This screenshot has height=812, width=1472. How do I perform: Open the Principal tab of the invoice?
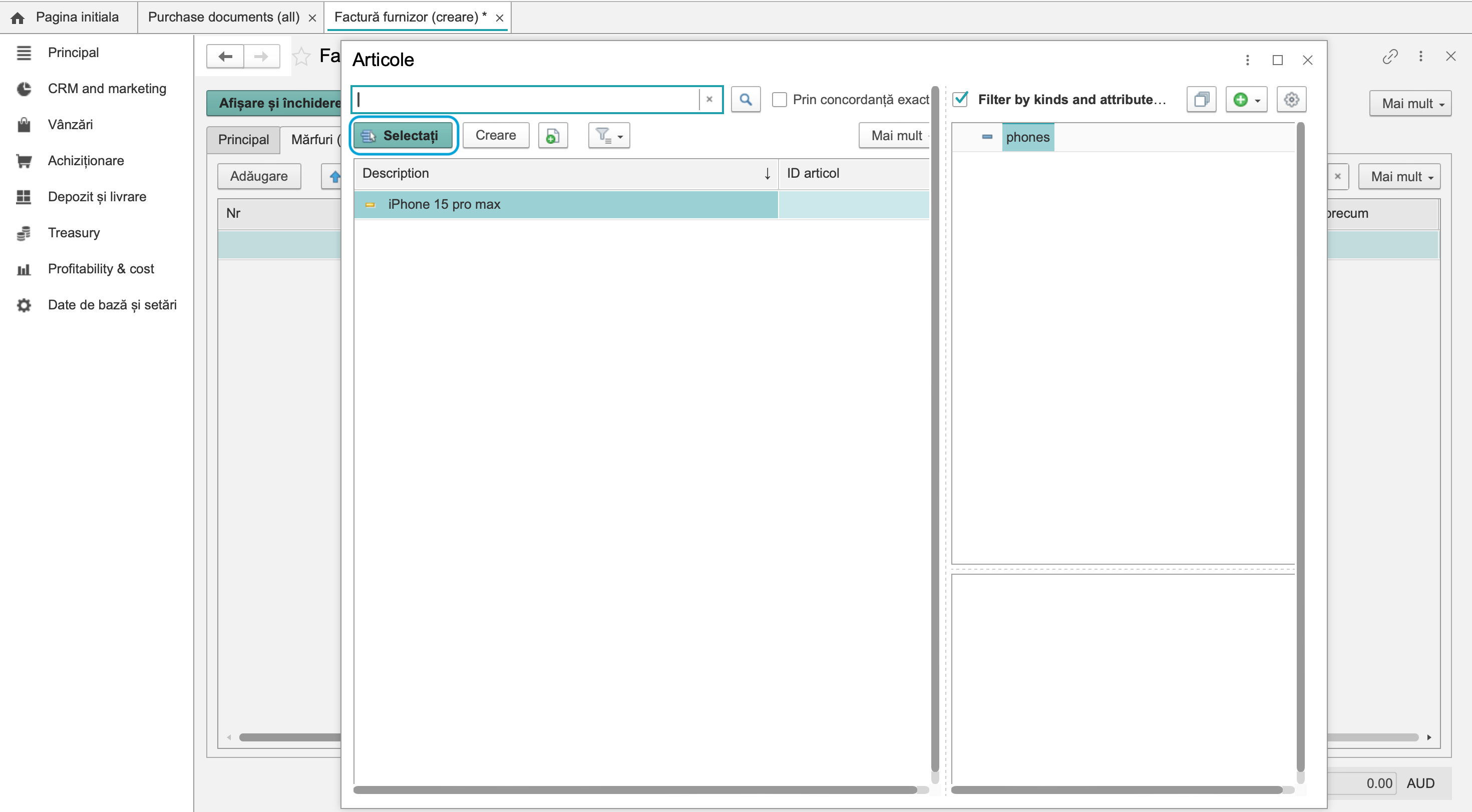[x=243, y=140]
